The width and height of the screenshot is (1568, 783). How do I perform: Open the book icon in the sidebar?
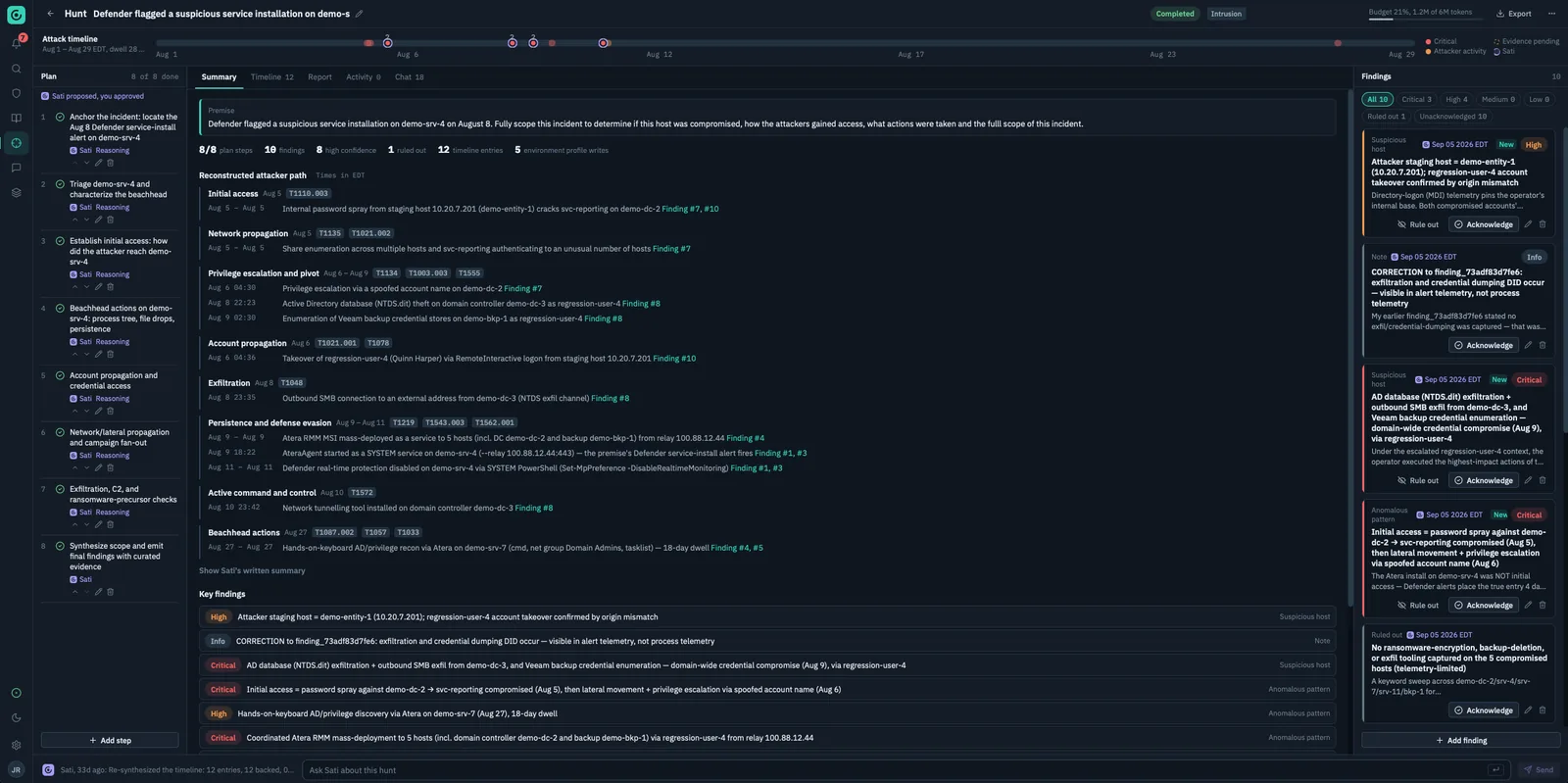pyautogui.click(x=17, y=118)
